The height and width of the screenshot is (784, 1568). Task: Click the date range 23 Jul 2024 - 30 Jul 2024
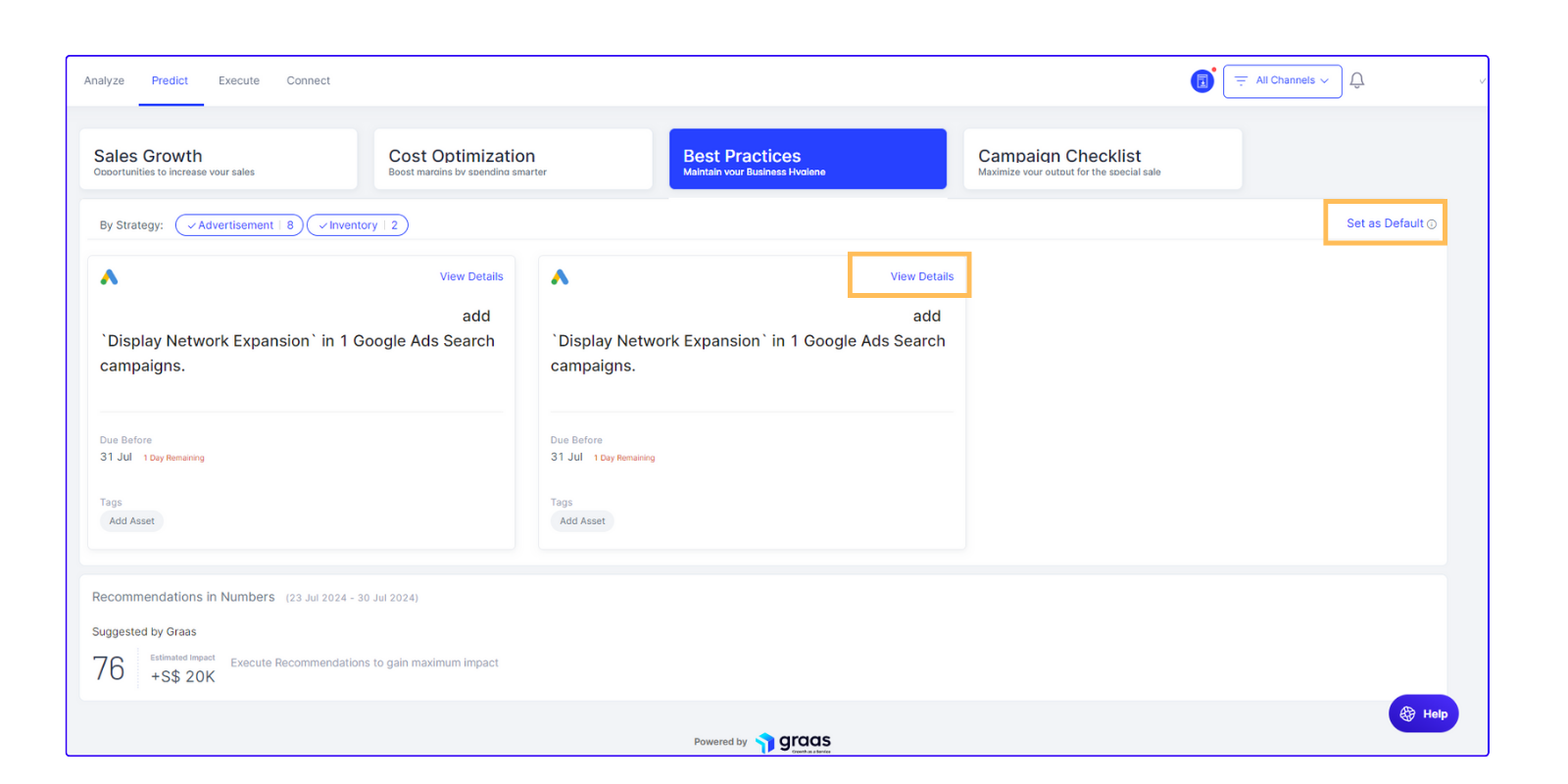[x=352, y=598]
